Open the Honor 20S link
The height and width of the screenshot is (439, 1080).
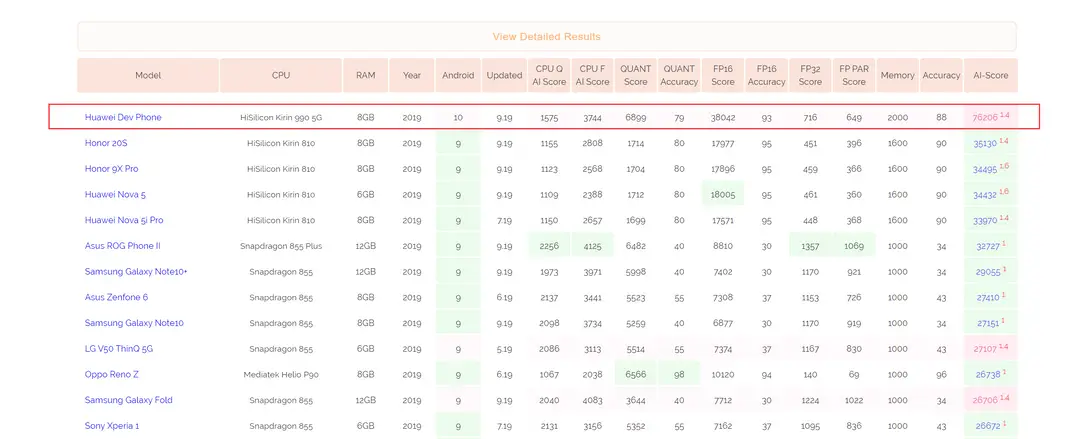coord(106,143)
